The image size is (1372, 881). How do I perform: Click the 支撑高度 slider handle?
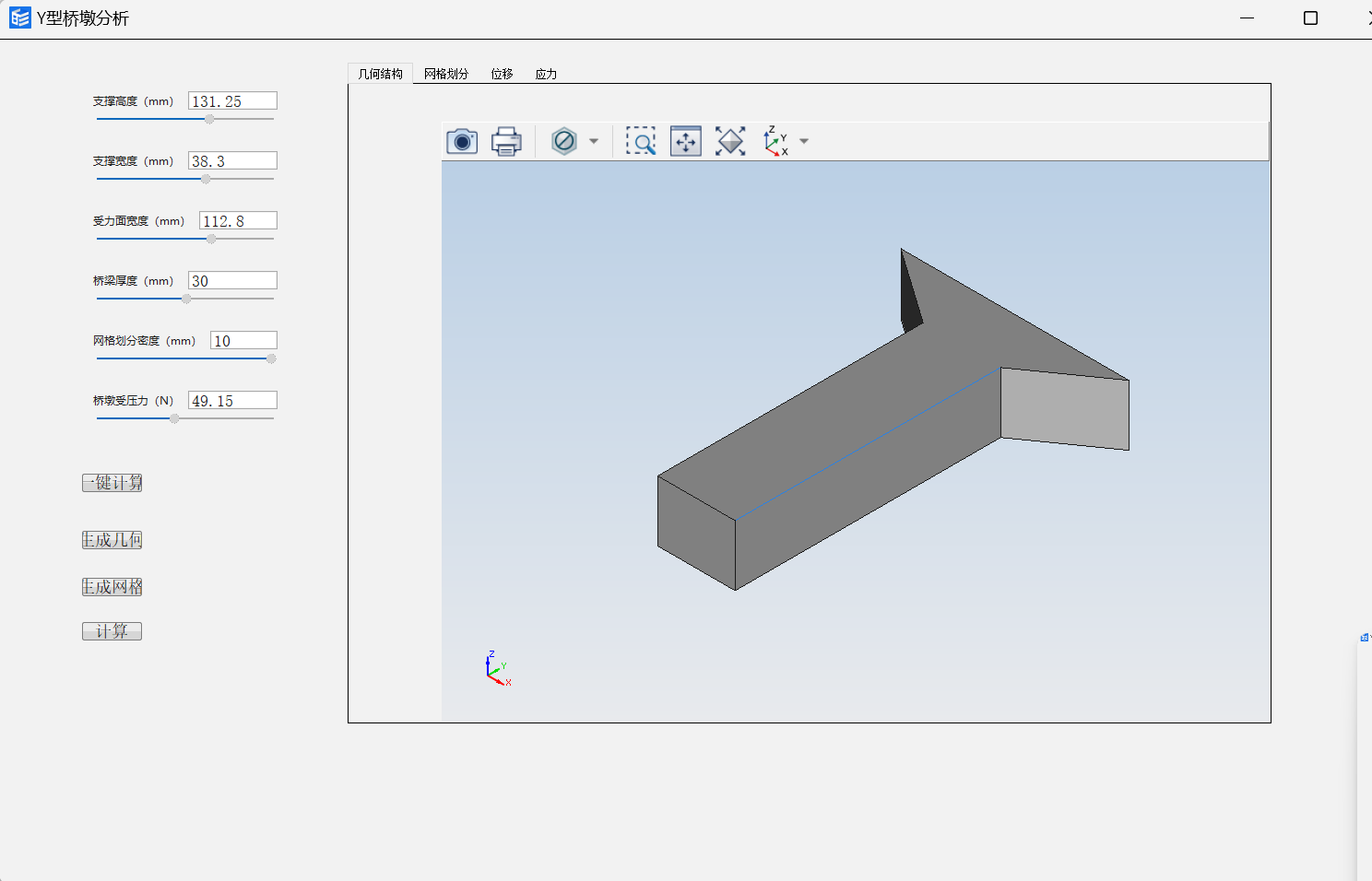209,119
